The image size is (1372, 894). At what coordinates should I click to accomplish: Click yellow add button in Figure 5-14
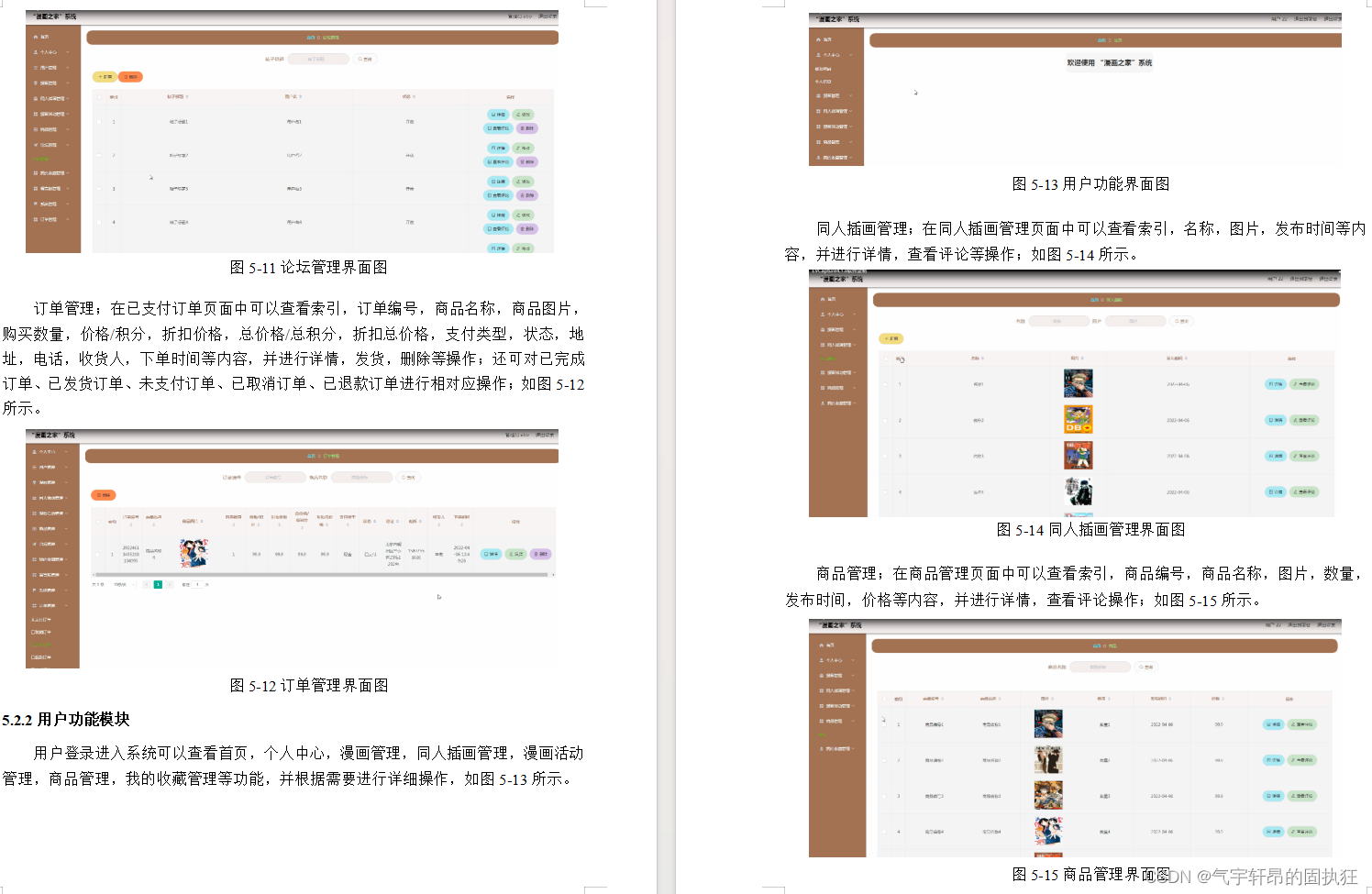pos(891,338)
